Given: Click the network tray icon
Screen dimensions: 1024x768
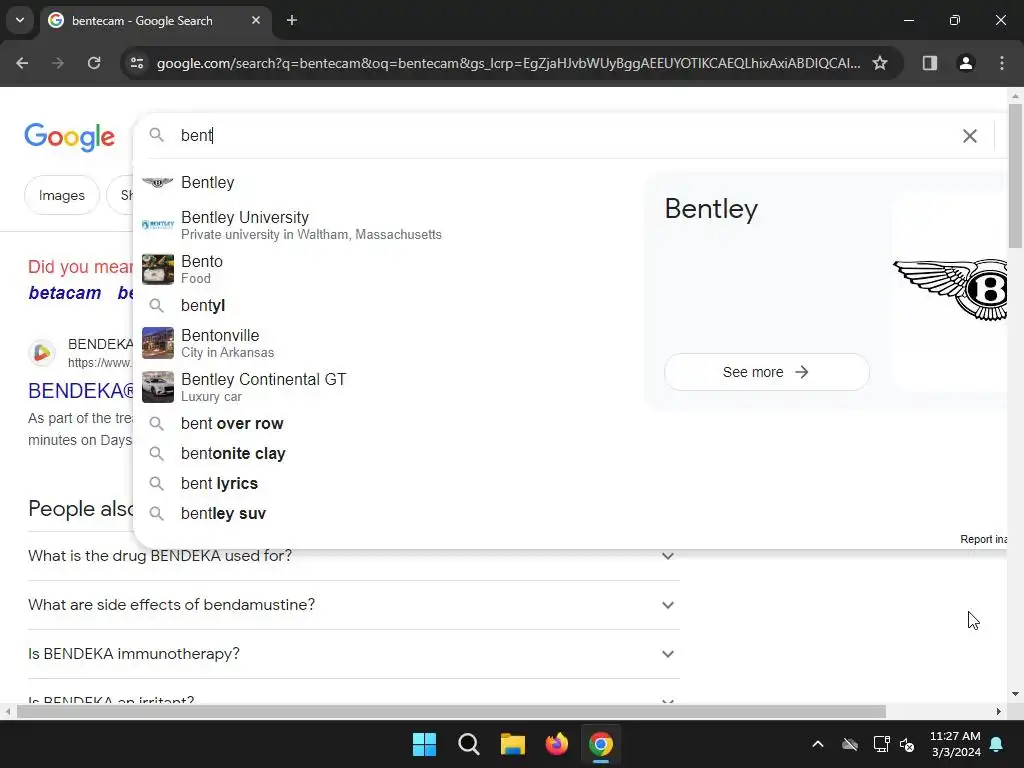Looking at the screenshot, I should 881,744.
